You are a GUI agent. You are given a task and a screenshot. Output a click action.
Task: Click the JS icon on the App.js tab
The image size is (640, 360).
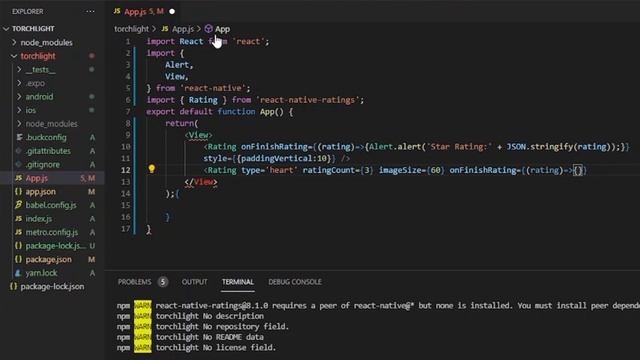tap(117, 11)
